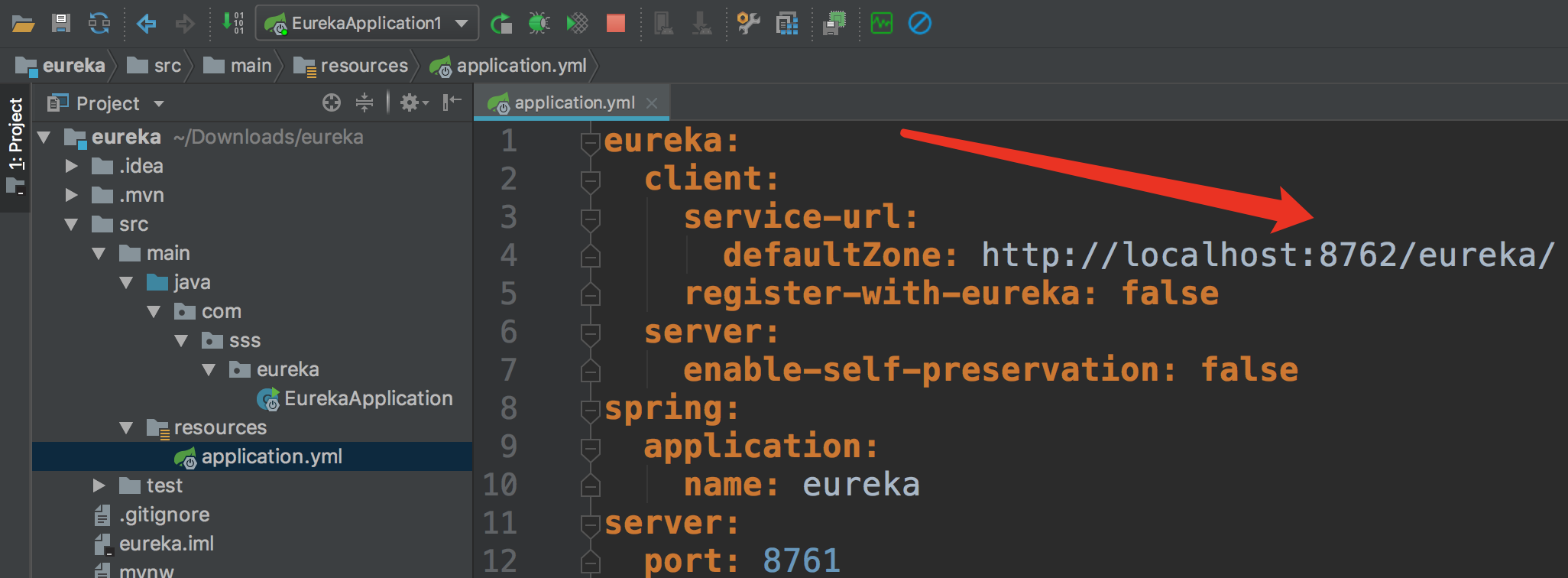Image resolution: width=1568 pixels, height=578 pixels.
Task: Collapse the eureka root project node arrow
Action: click(x=44, y=138)
